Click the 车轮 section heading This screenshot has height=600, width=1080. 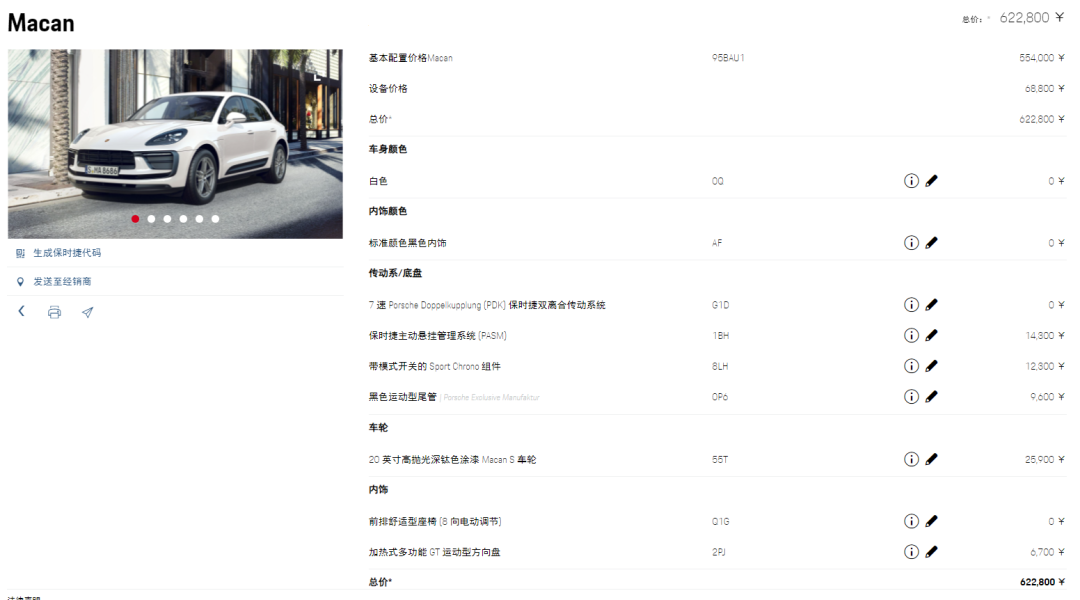378,428
